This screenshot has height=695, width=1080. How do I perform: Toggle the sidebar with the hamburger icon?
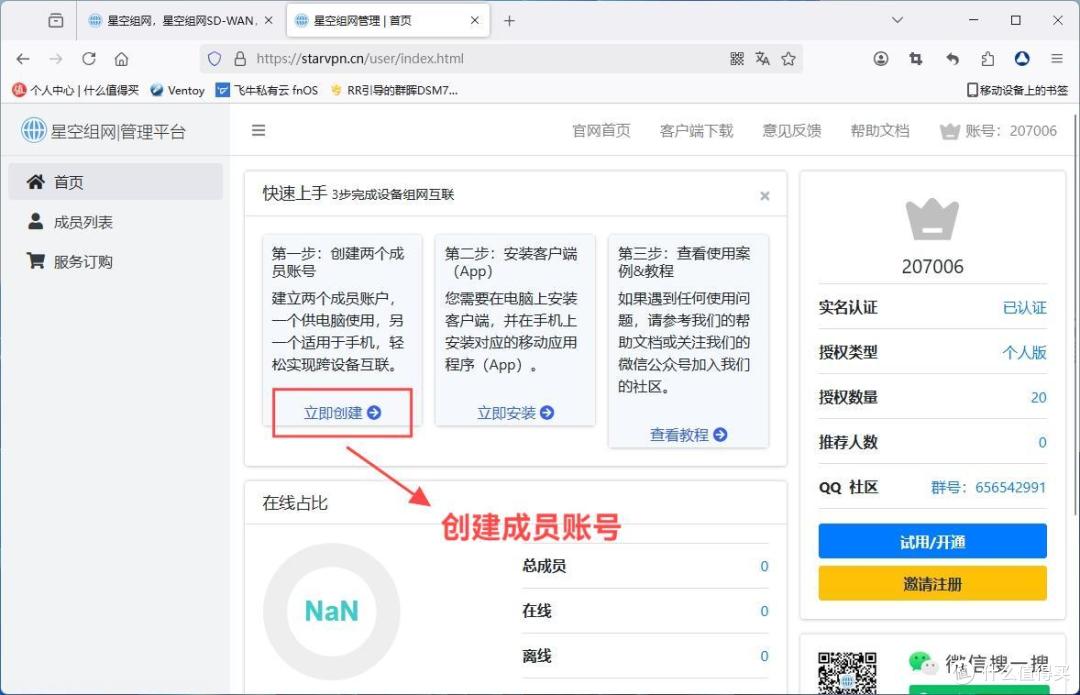tap(258, 130)
